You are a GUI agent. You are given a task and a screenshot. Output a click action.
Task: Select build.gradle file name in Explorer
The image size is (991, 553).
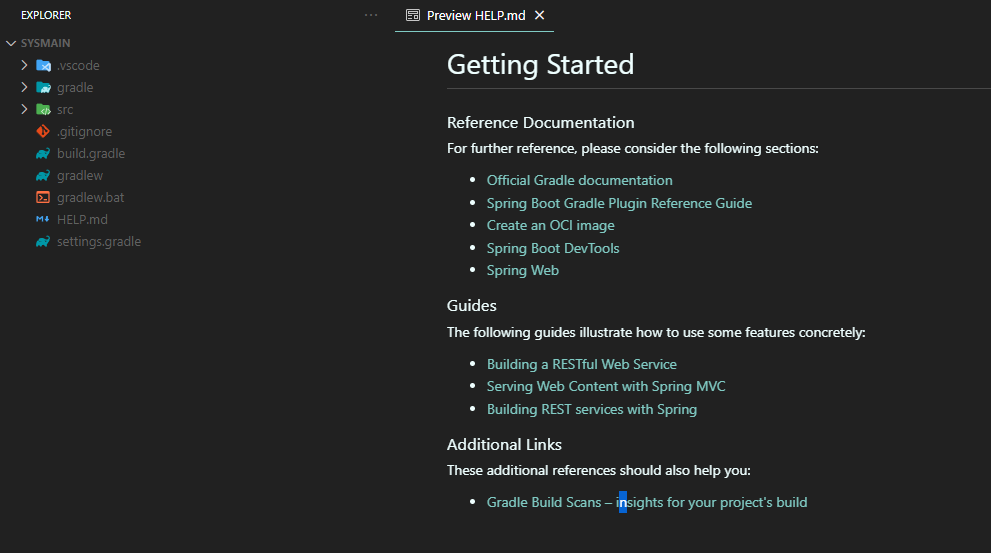click(x=91, y=154)
